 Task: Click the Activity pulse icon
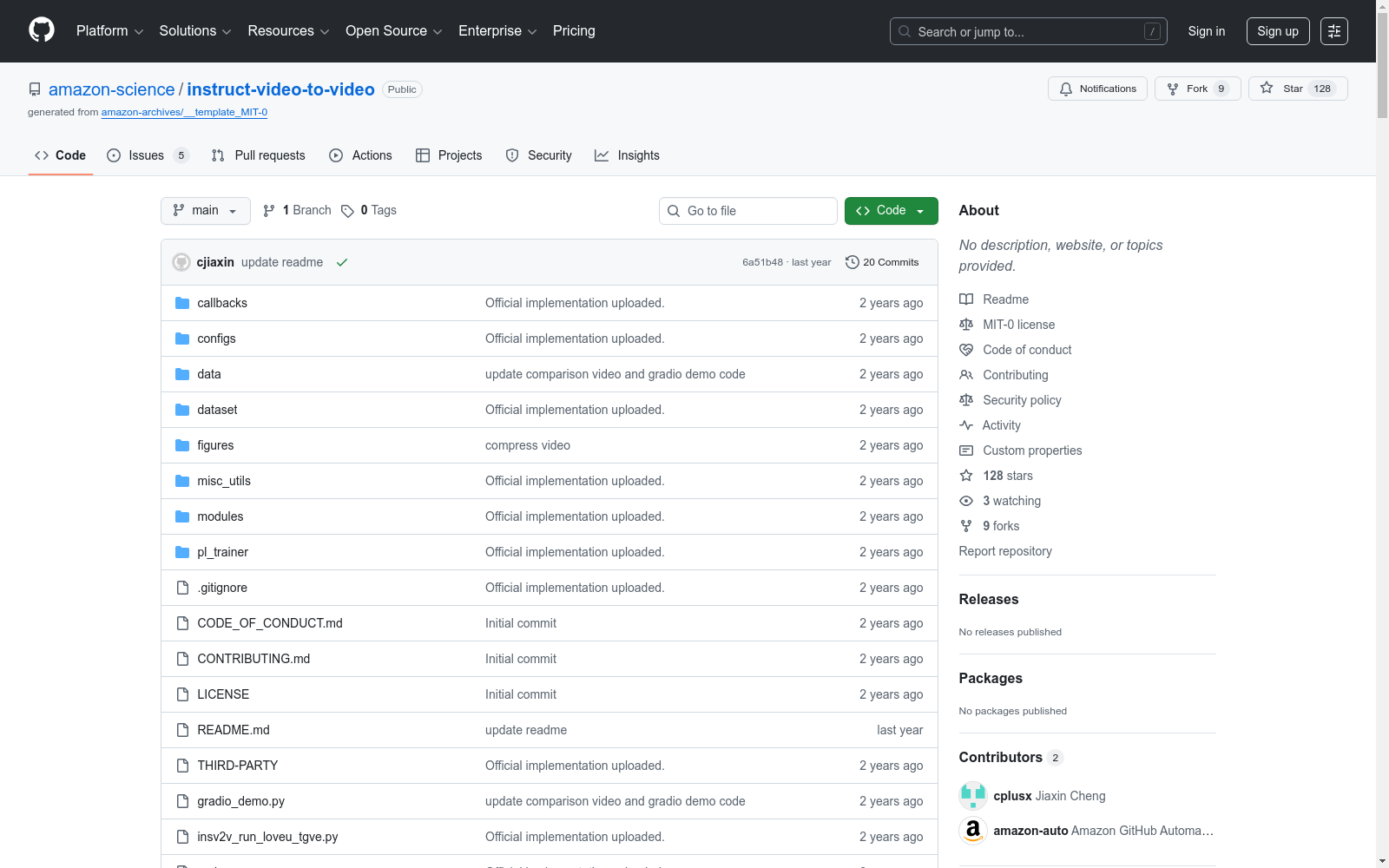pyautogui.click(x=966, y=425)
